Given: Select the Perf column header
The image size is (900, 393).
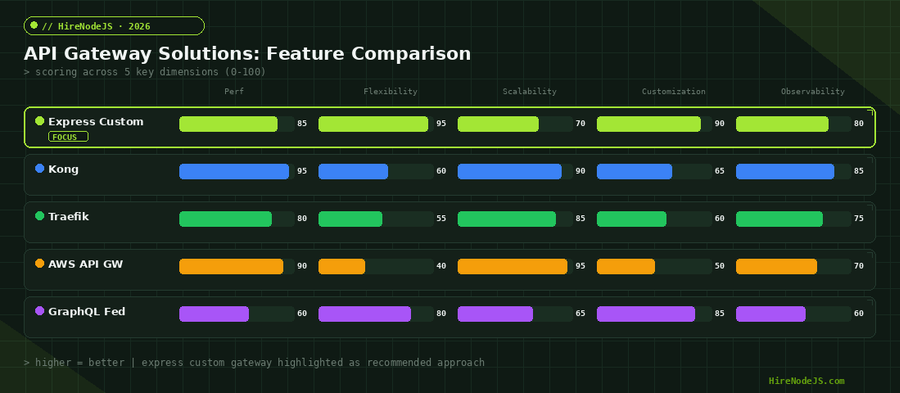Looking at the screenshot, I should pos(234,91).
